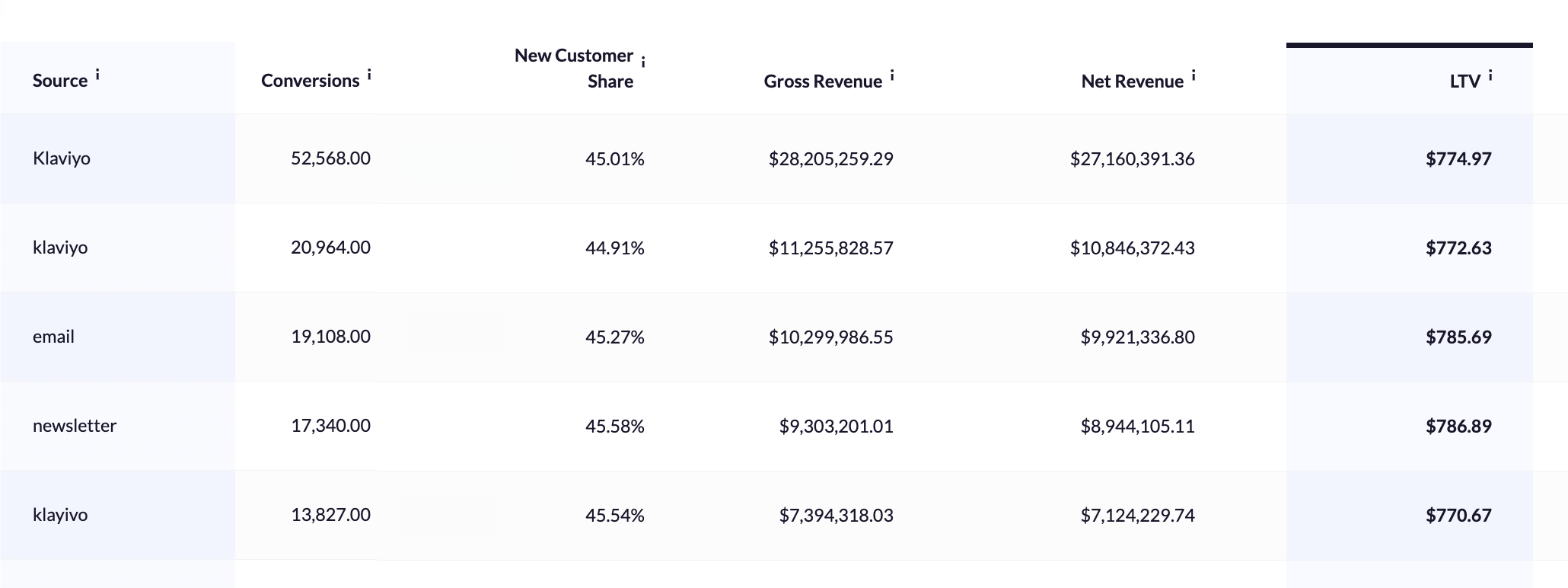Click gross revenue $11,255,828.57
This screenshot has width=1568, height=588.
tap(831, 248)
